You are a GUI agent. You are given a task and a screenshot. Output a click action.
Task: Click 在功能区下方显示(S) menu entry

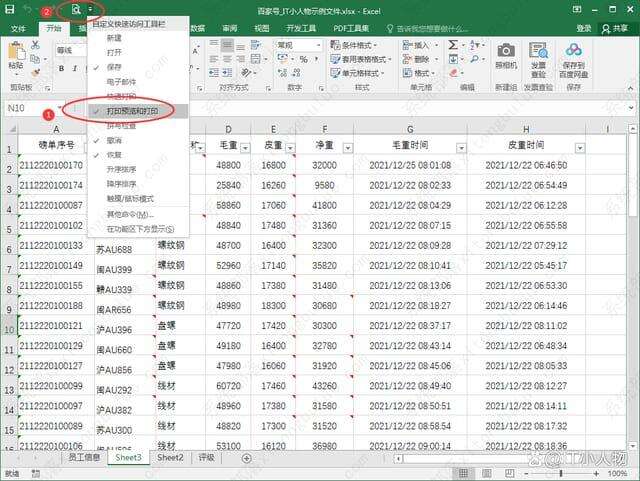tap(138, 229)
